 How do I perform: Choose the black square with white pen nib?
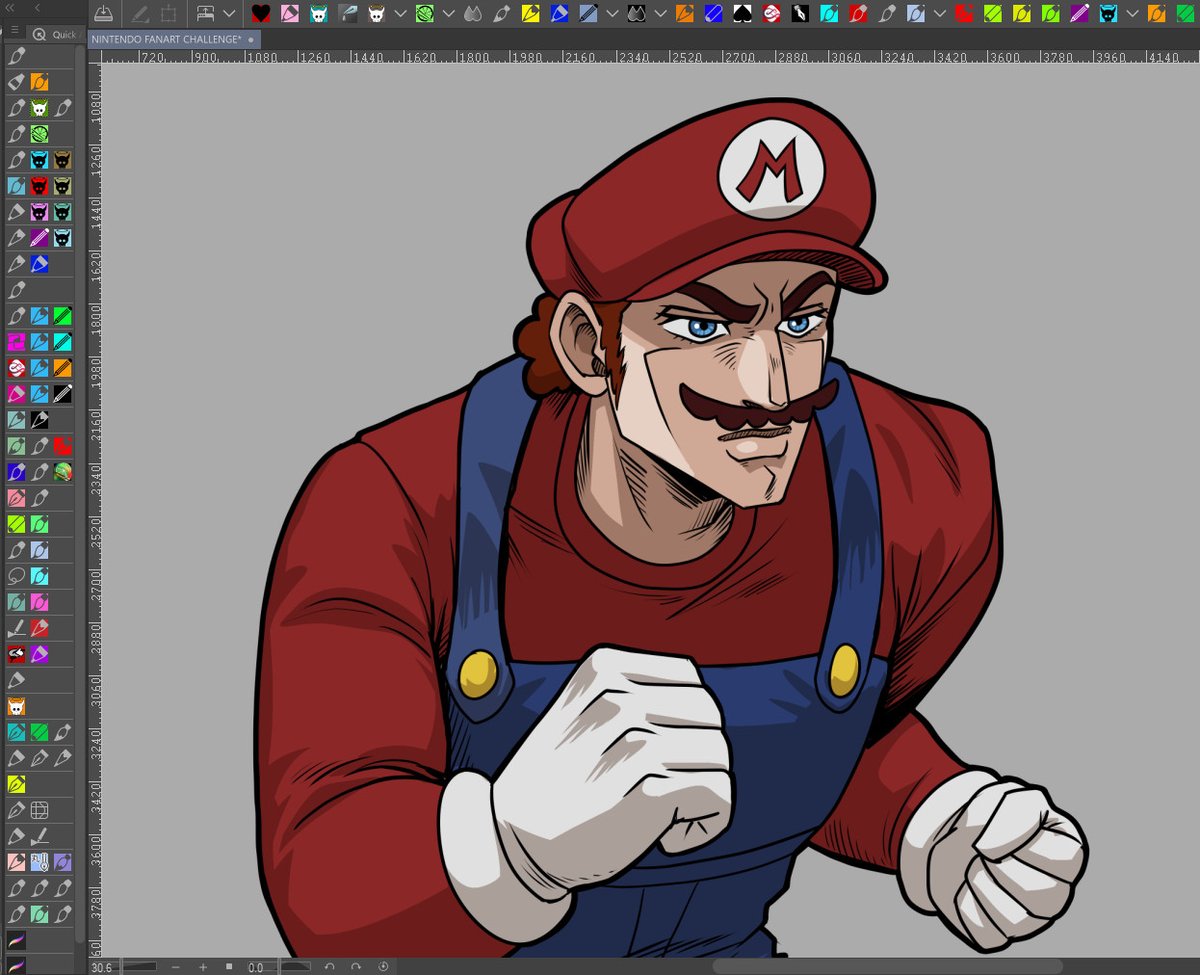[x=800, y=13]
